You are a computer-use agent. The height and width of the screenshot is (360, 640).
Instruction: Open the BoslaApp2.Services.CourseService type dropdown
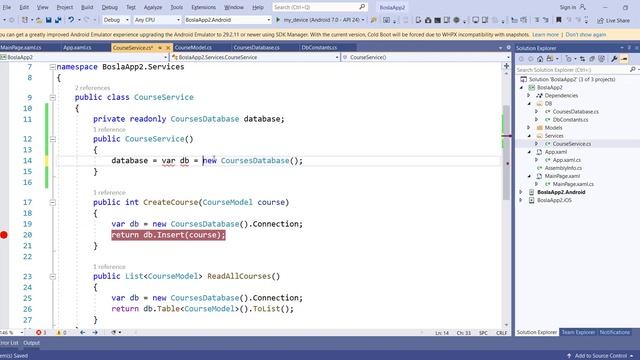point(337,58)
